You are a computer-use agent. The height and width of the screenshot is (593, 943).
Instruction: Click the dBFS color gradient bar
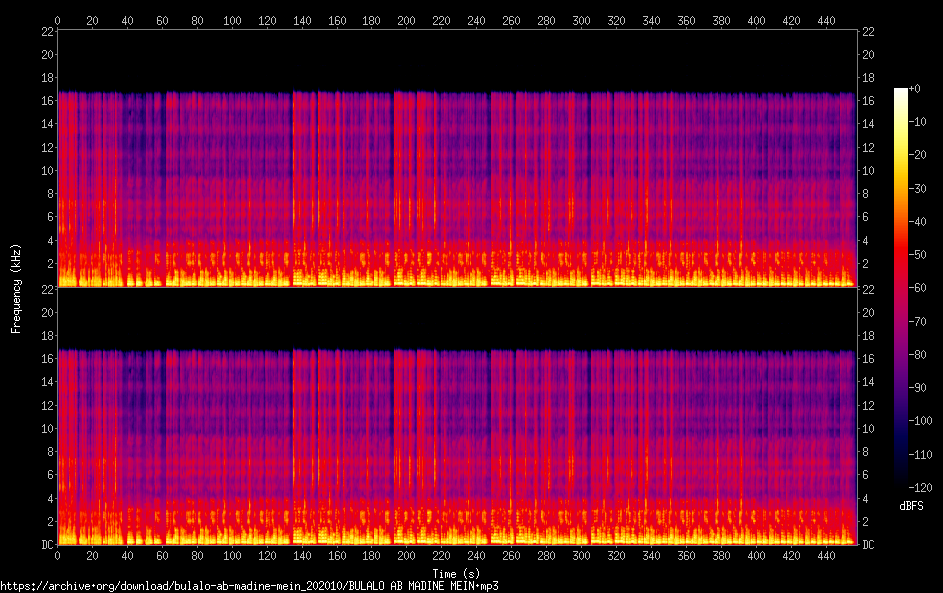point(900,287)
